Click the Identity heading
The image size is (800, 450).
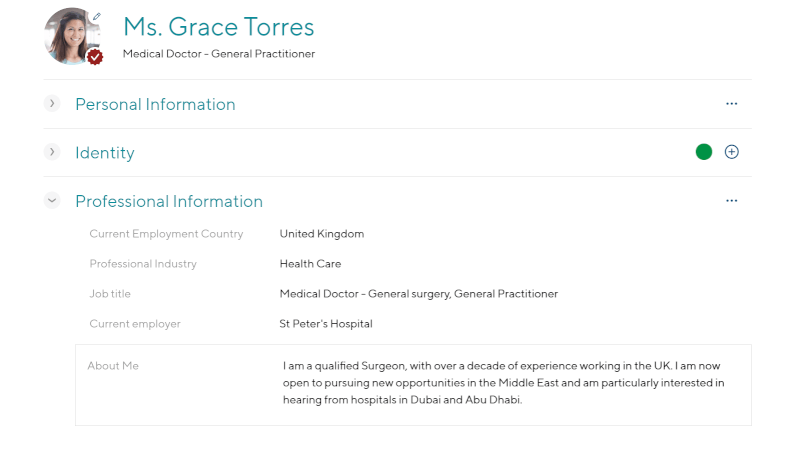105,153
